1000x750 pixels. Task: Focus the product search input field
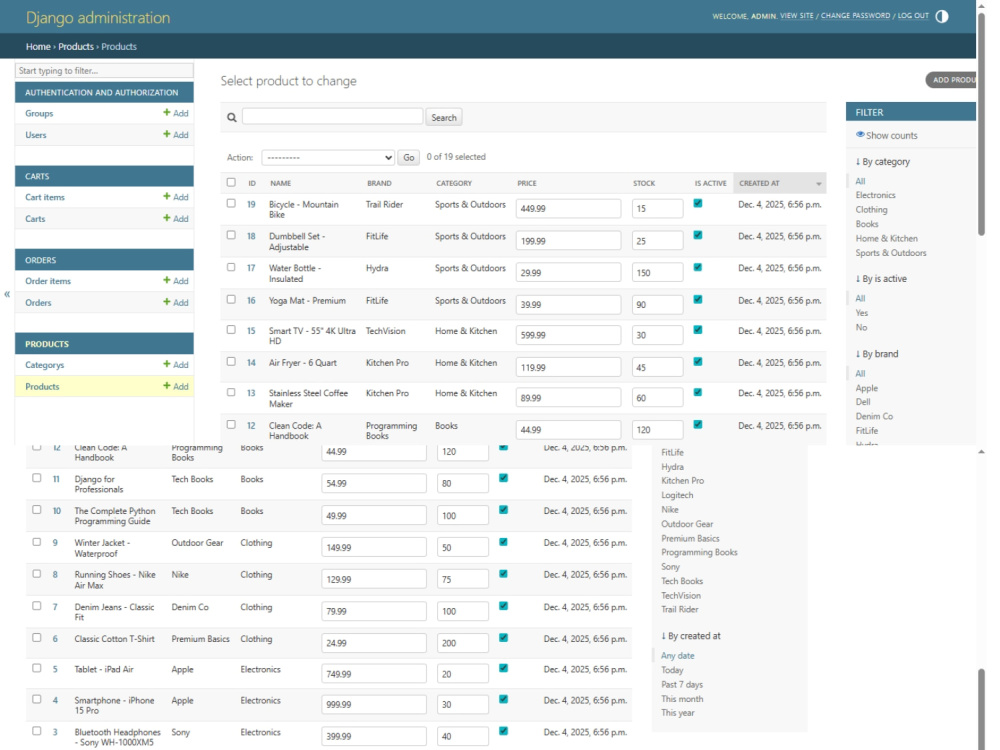[332, 116]
